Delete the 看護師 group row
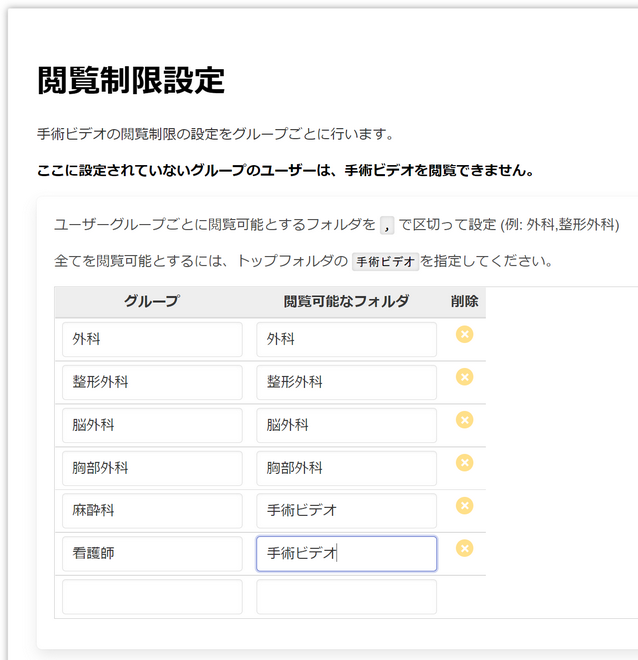The width and height of the screenshot is (638, 660). tap(464, 548)
